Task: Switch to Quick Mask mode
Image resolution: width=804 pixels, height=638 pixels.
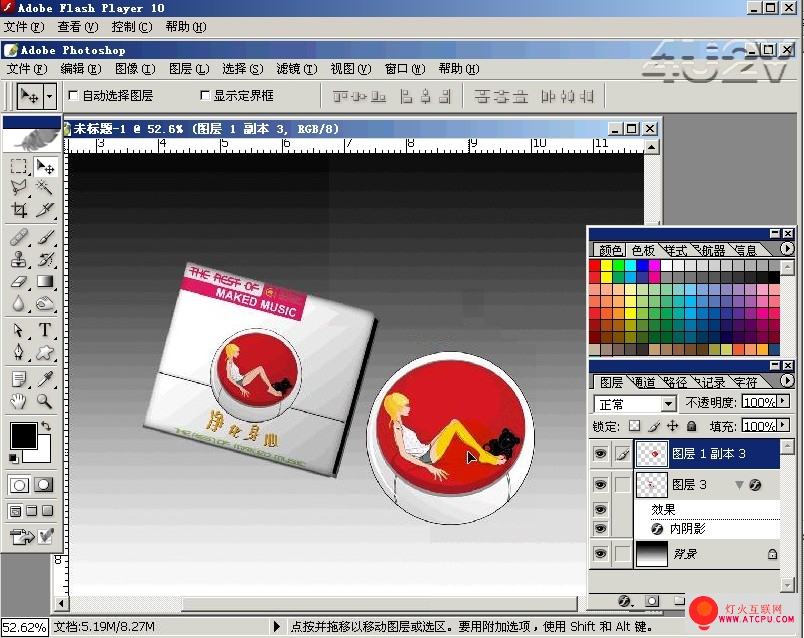Action: (44, 485)
